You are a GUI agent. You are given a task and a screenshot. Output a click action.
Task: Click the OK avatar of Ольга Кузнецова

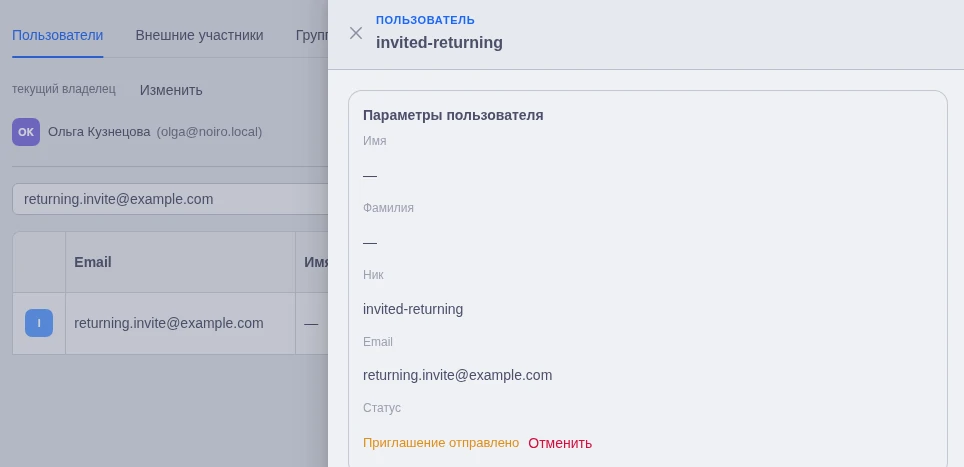point(26,132)
